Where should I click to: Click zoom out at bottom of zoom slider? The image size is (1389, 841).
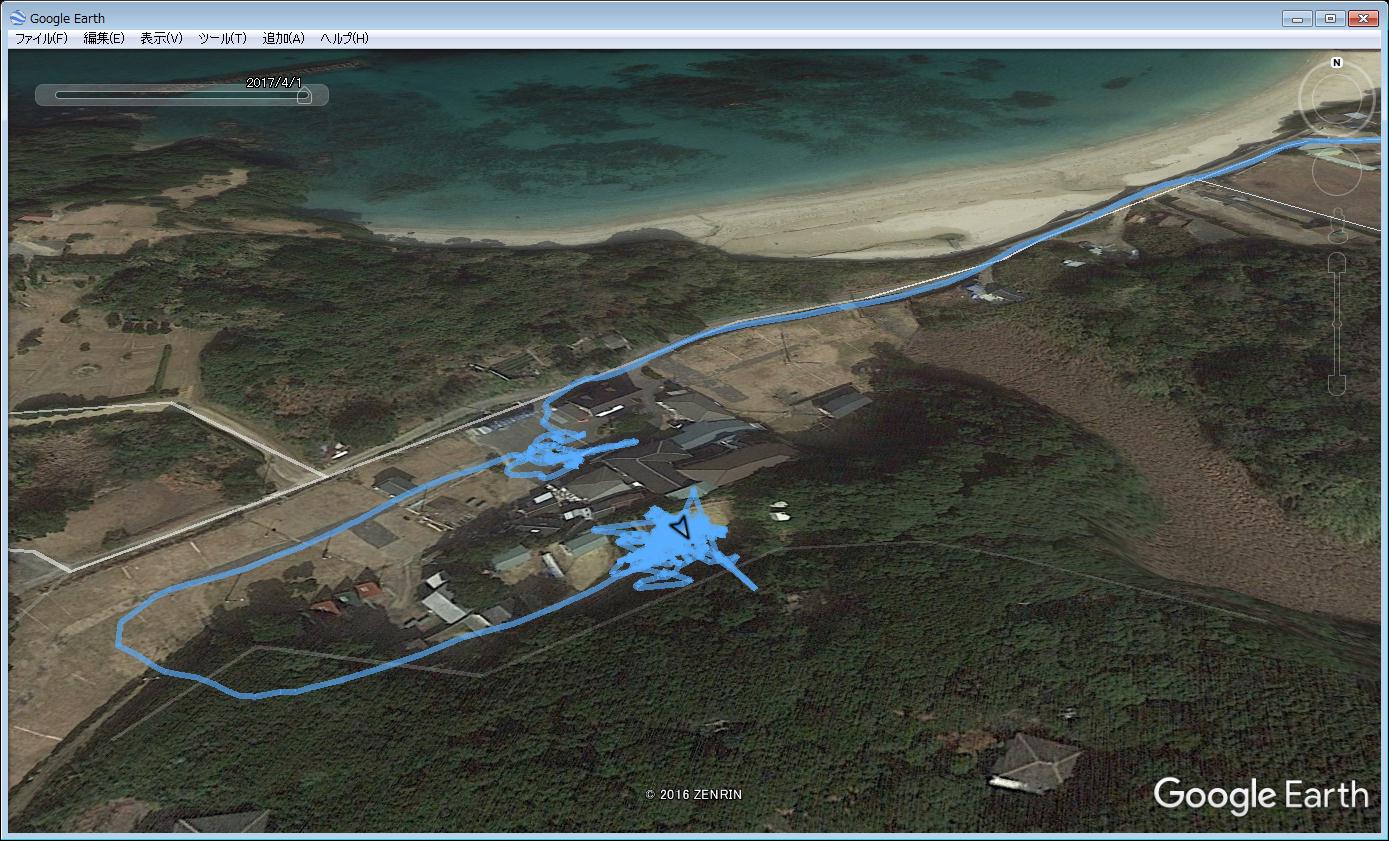click(1337, 384)
